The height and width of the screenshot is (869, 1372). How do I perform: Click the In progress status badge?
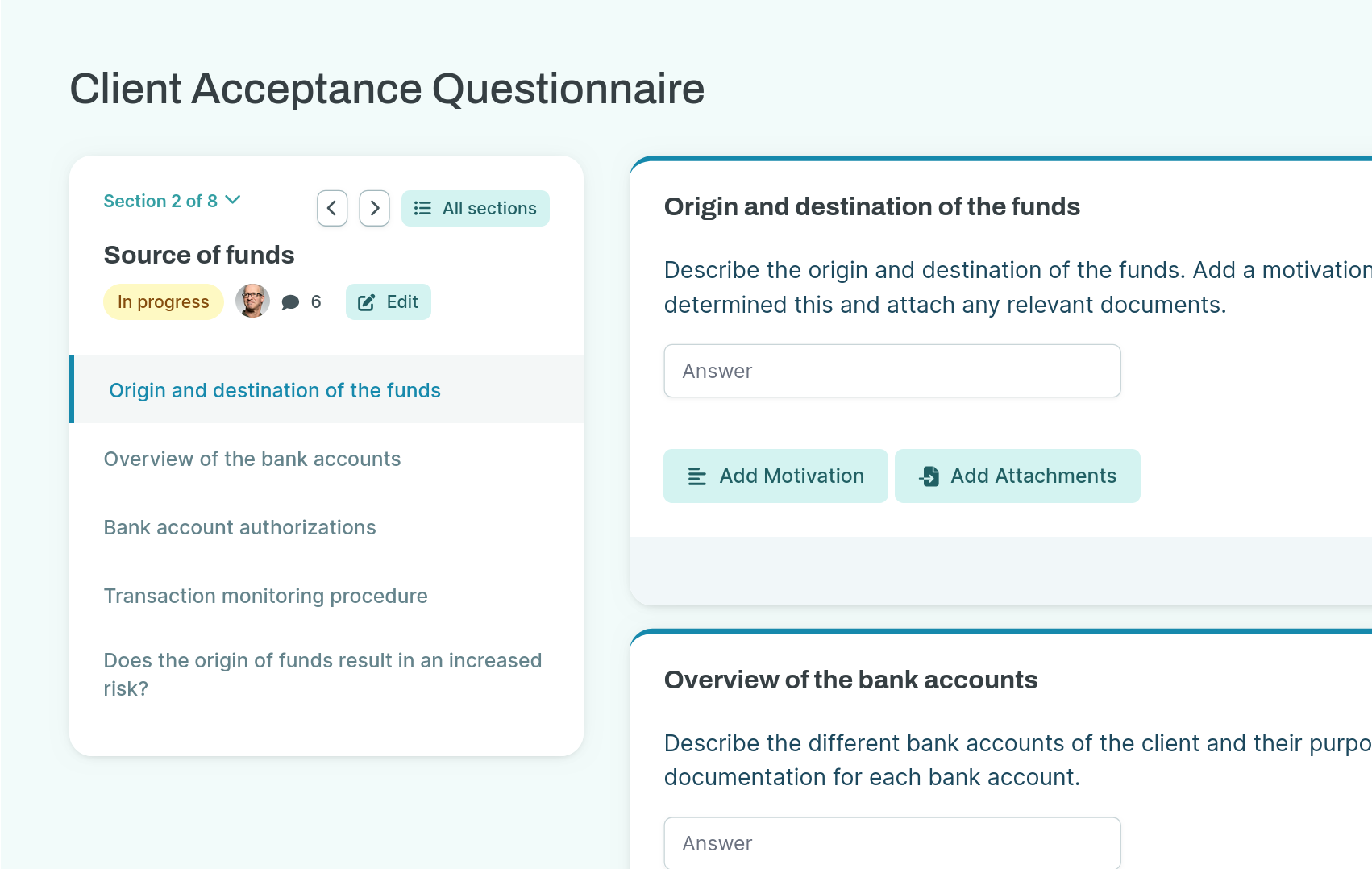(164, 301)
